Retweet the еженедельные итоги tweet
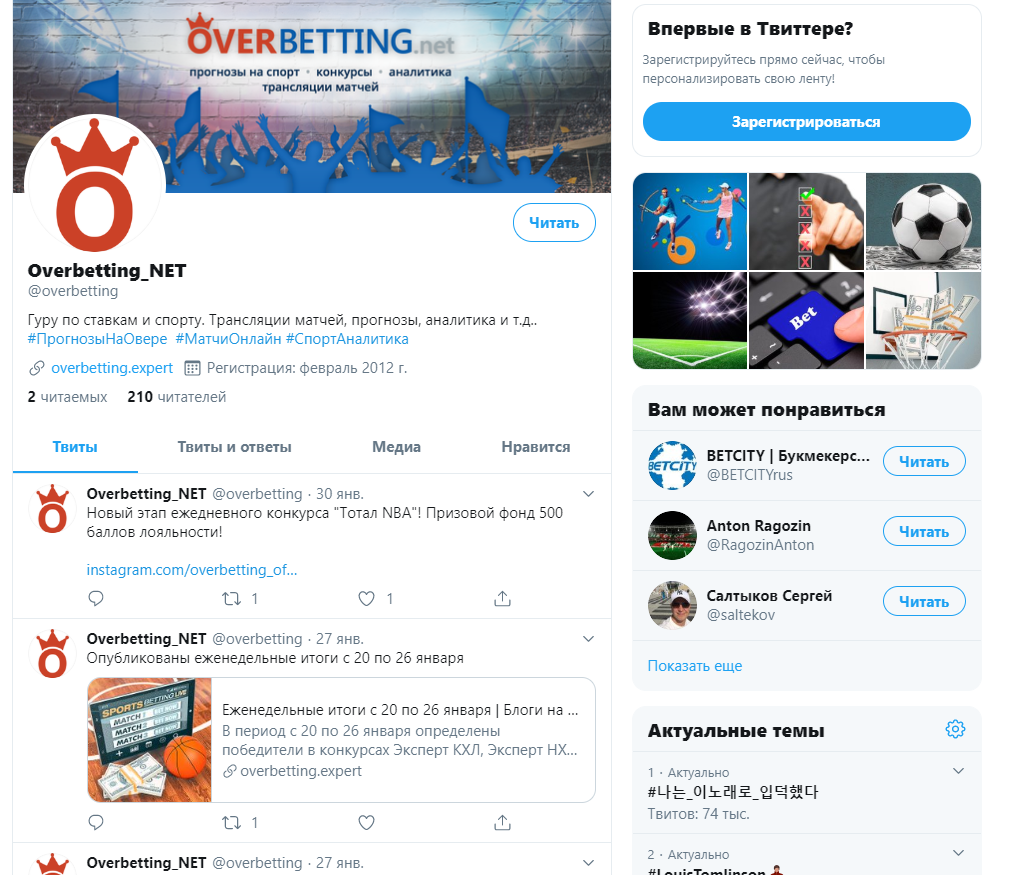The image size is (1013, 875). (x=231, y=823)
